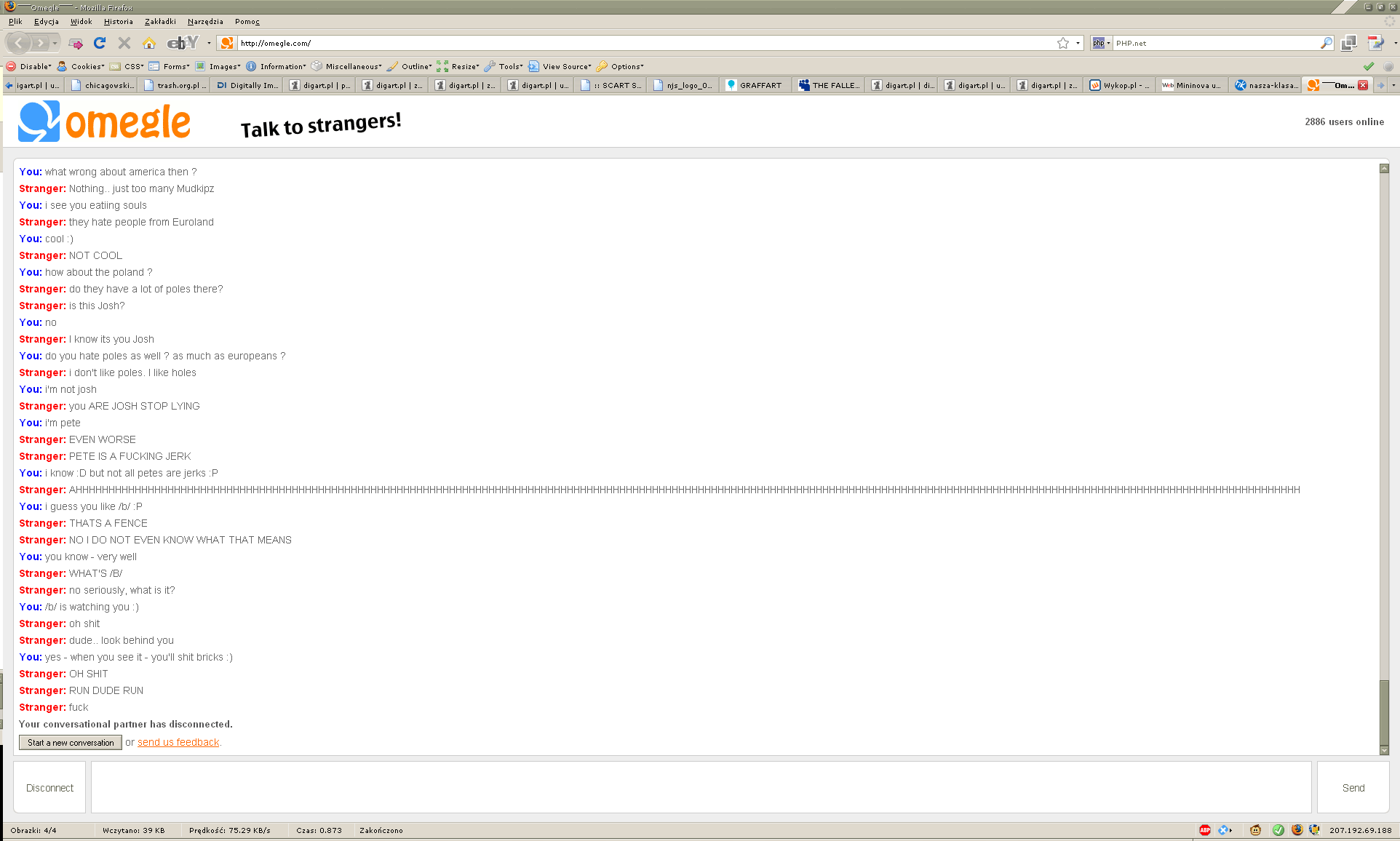This screenshot has width=1400, height=841.
Task: Expand the Images dropdown menu
Action: (218, 66)
